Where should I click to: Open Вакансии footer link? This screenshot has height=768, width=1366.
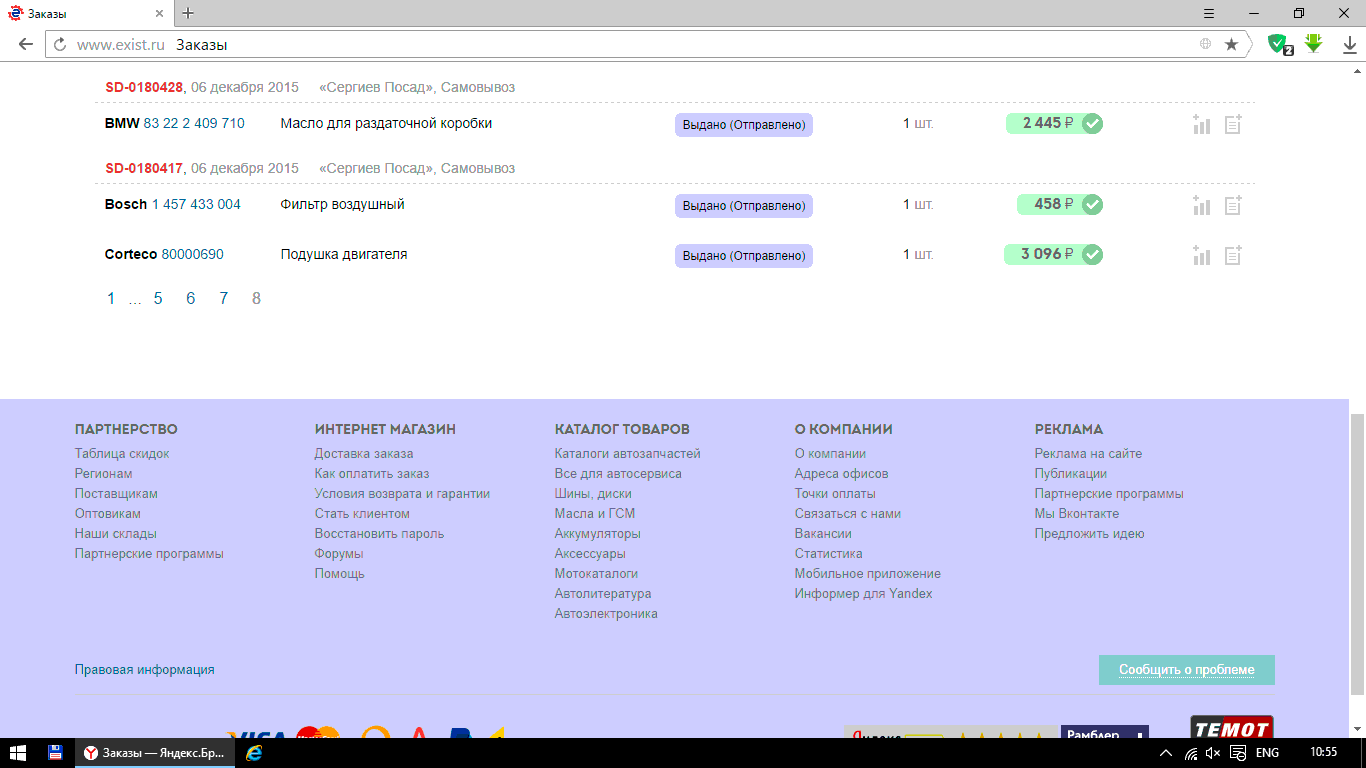point(823,533)
